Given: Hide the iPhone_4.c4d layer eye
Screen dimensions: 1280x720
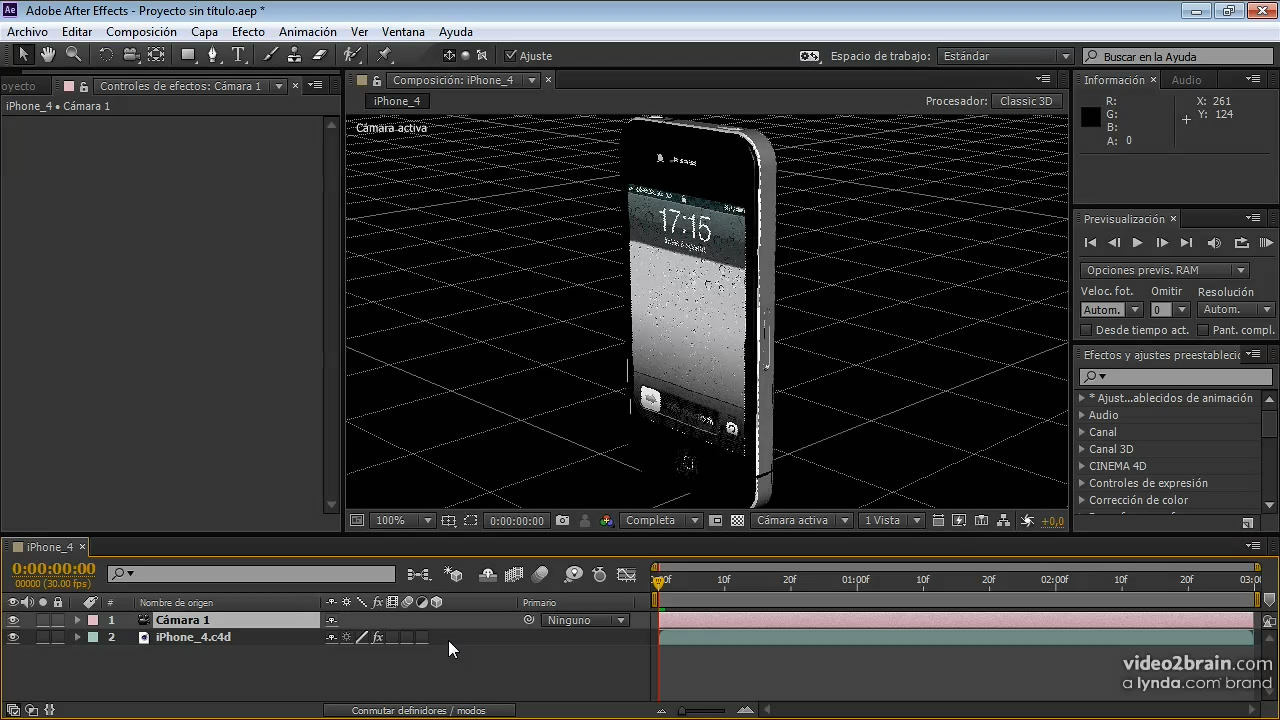Looking at the screenshot, I should 13,637.
